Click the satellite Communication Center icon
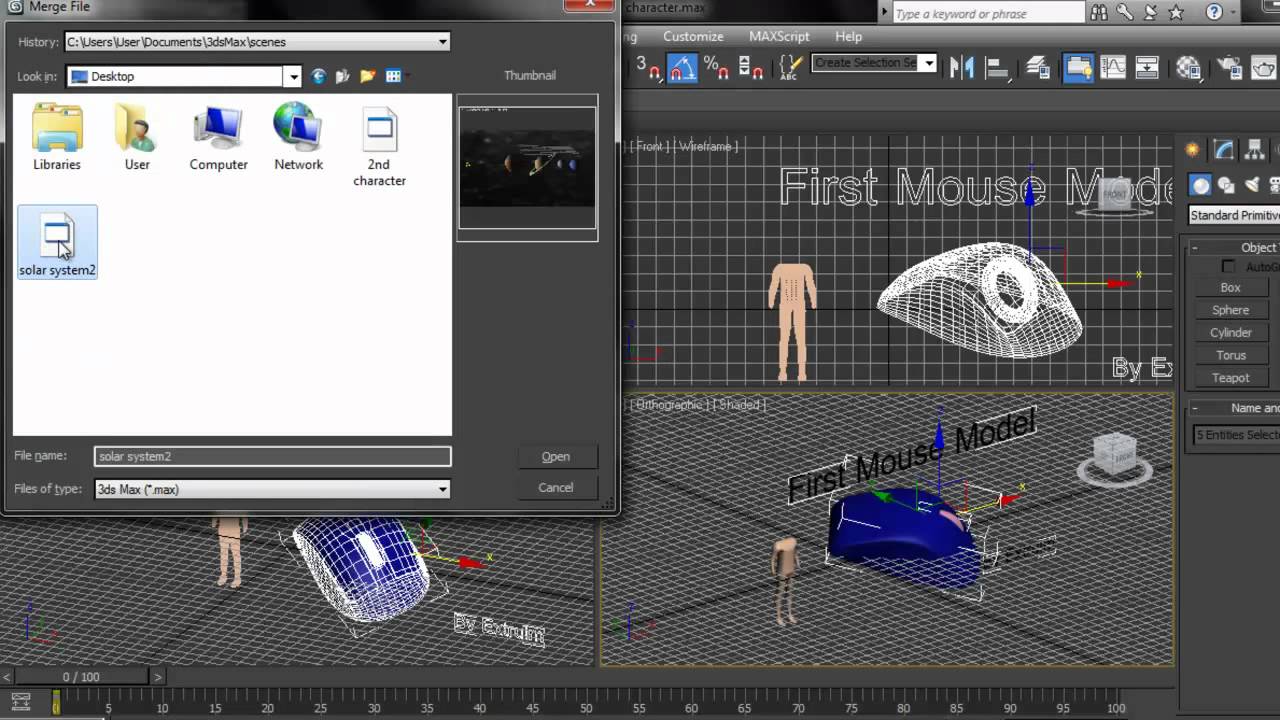 coord(1150,13)
